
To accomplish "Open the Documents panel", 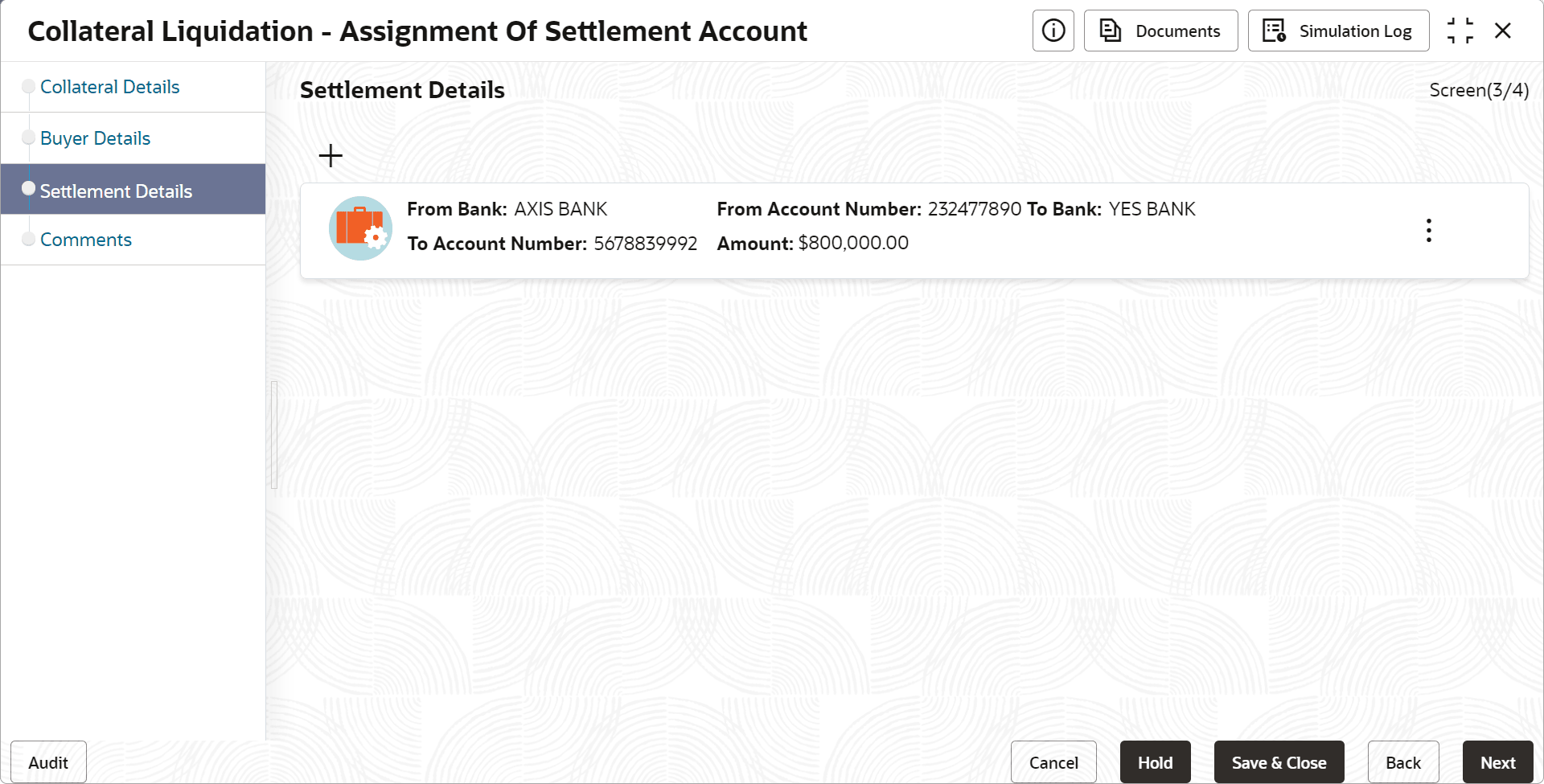I will 1160,31.
